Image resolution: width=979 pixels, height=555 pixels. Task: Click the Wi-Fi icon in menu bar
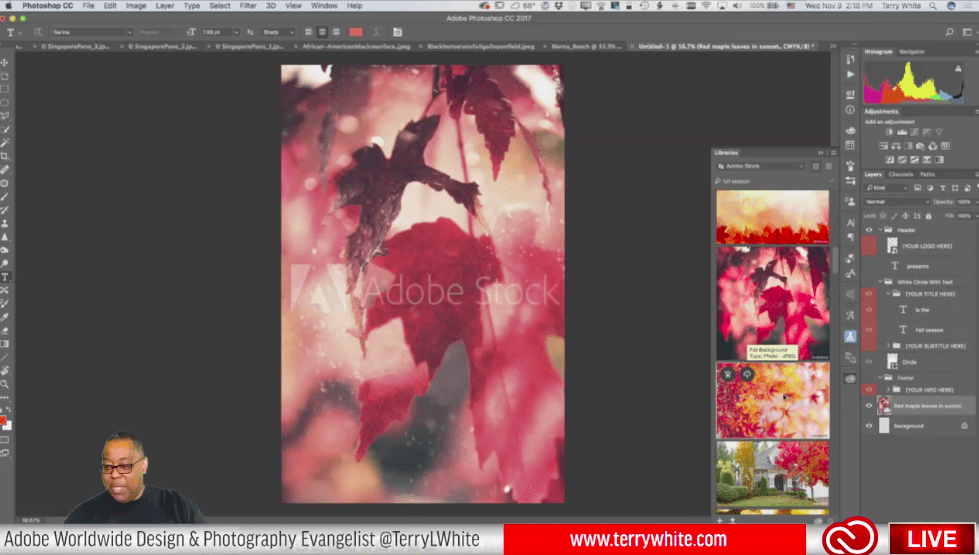coord(706,6)
